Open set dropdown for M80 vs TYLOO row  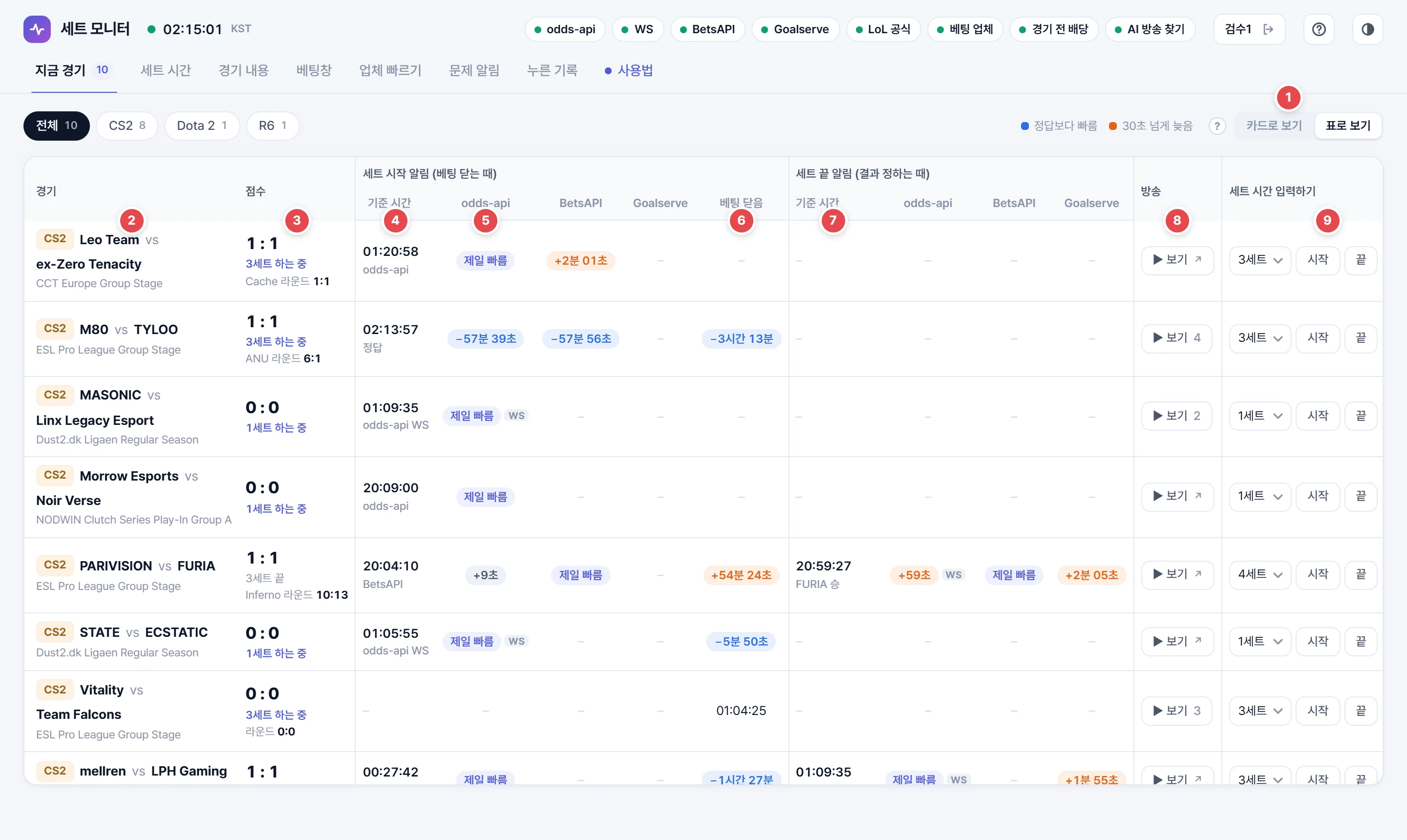[x=1260, y=338]
